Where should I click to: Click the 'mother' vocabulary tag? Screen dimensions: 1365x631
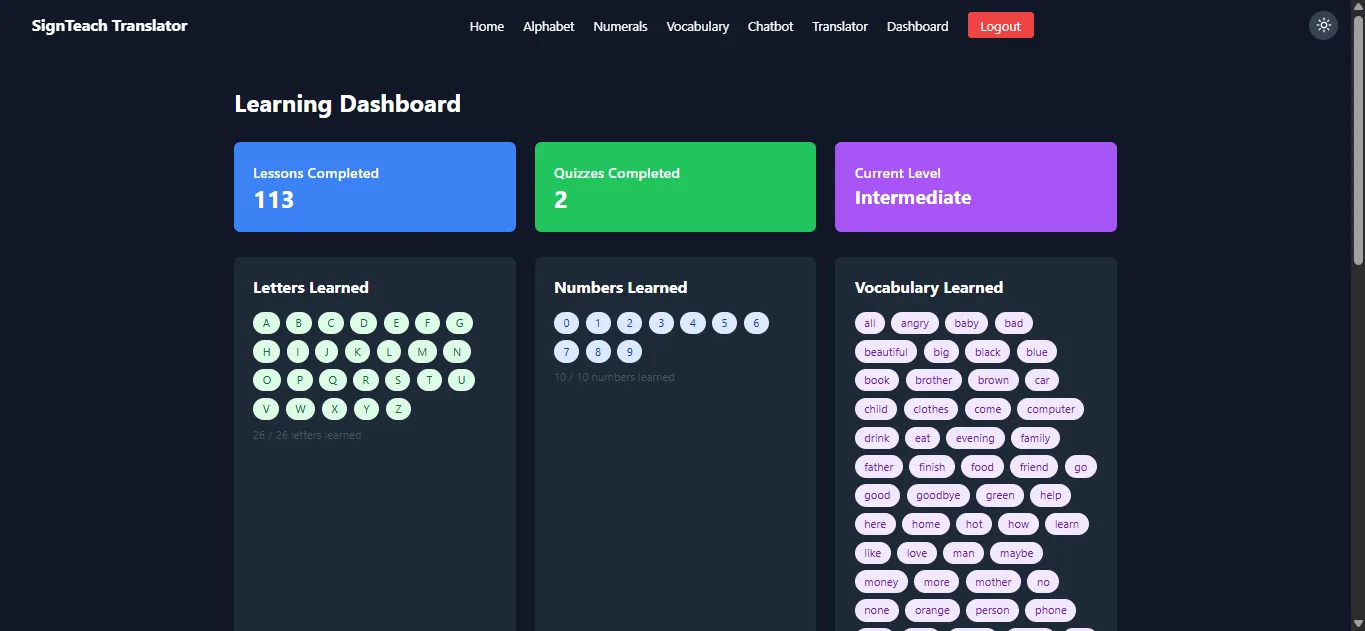993,582
